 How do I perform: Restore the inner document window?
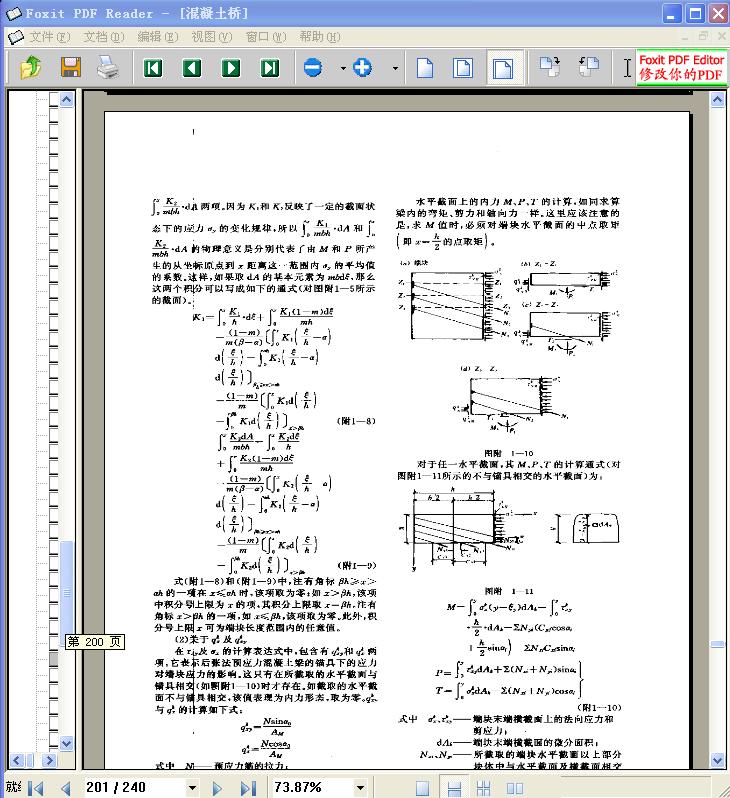703,36
